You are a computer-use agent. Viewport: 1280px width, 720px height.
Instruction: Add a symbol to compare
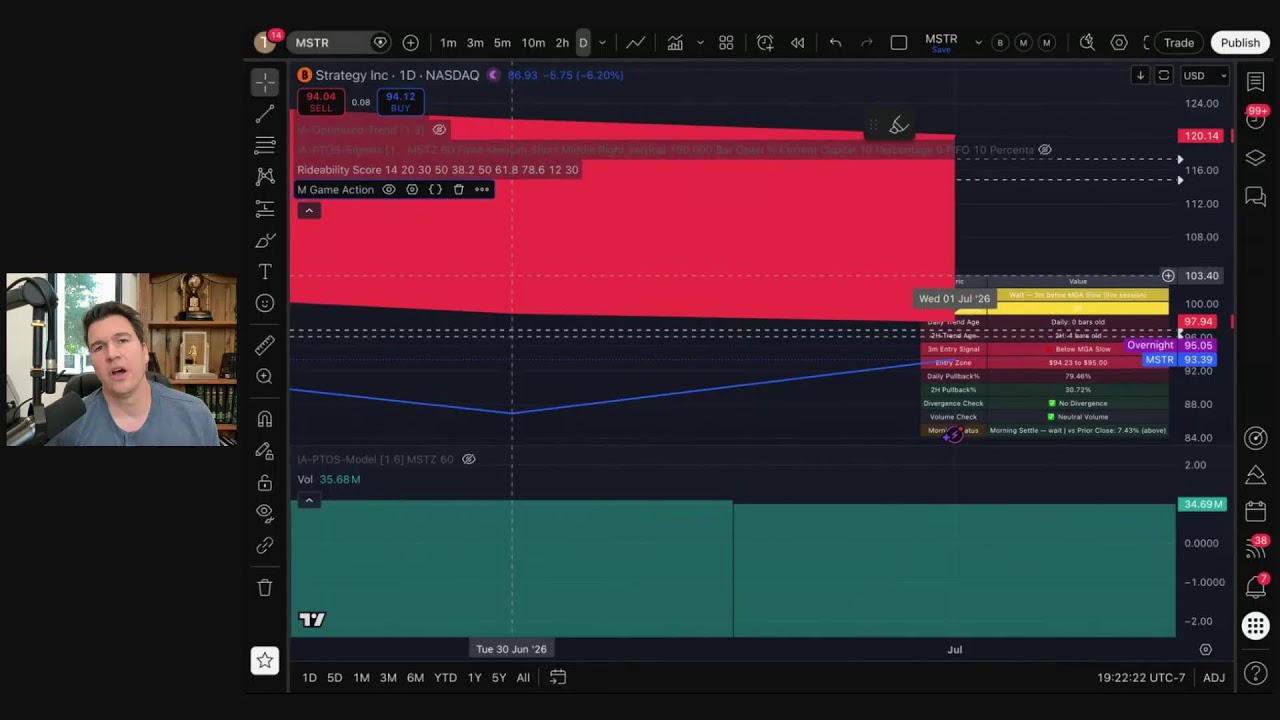coord(410,43)
